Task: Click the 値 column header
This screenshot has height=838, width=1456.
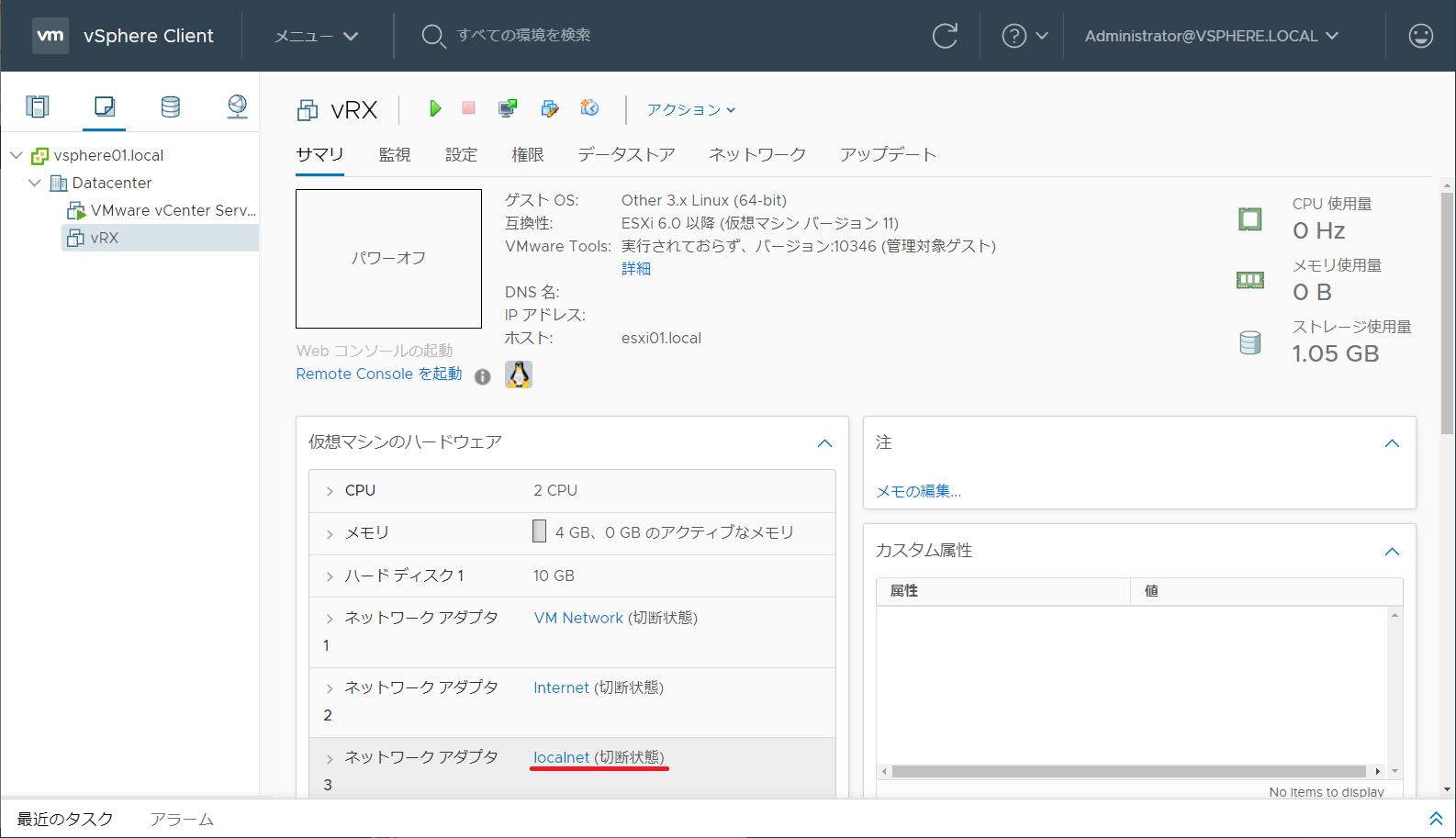Action: [1266, 591]
